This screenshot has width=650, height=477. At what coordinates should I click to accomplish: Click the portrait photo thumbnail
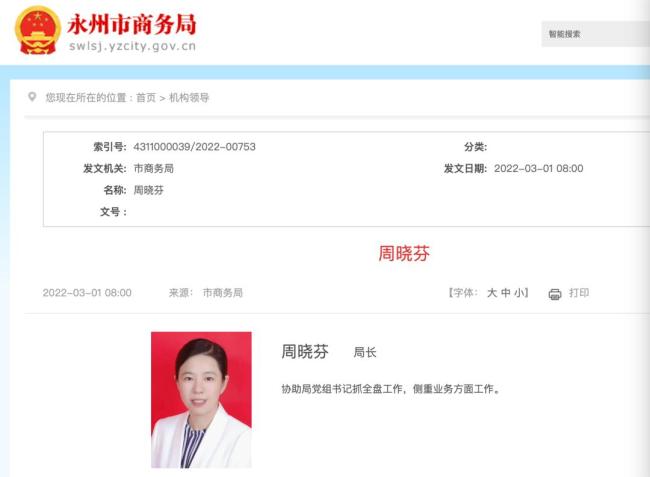pos(201,400)
